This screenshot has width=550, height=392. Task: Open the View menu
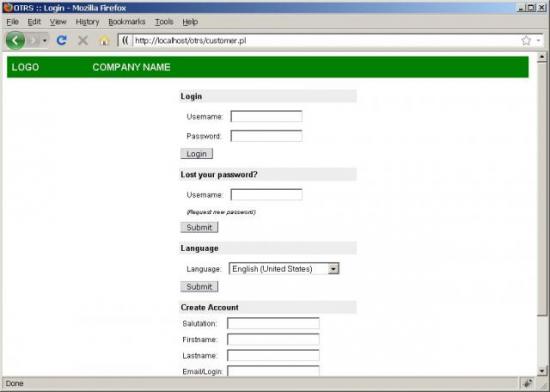(x=58, y=22)
